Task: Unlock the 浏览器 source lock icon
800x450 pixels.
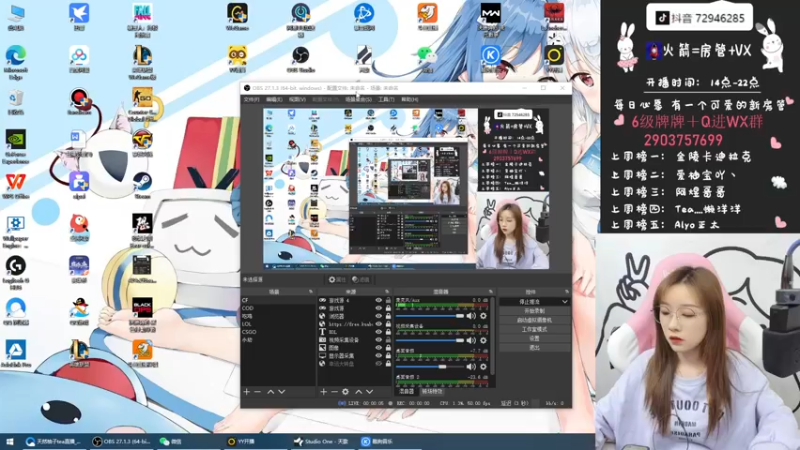Action: pyautogui.click(x=388, y=316)
